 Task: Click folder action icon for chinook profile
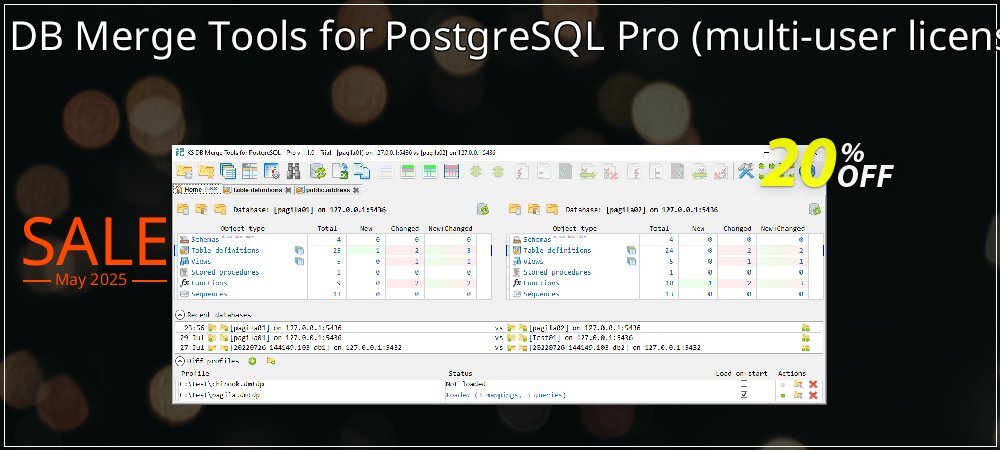[798, 384]
